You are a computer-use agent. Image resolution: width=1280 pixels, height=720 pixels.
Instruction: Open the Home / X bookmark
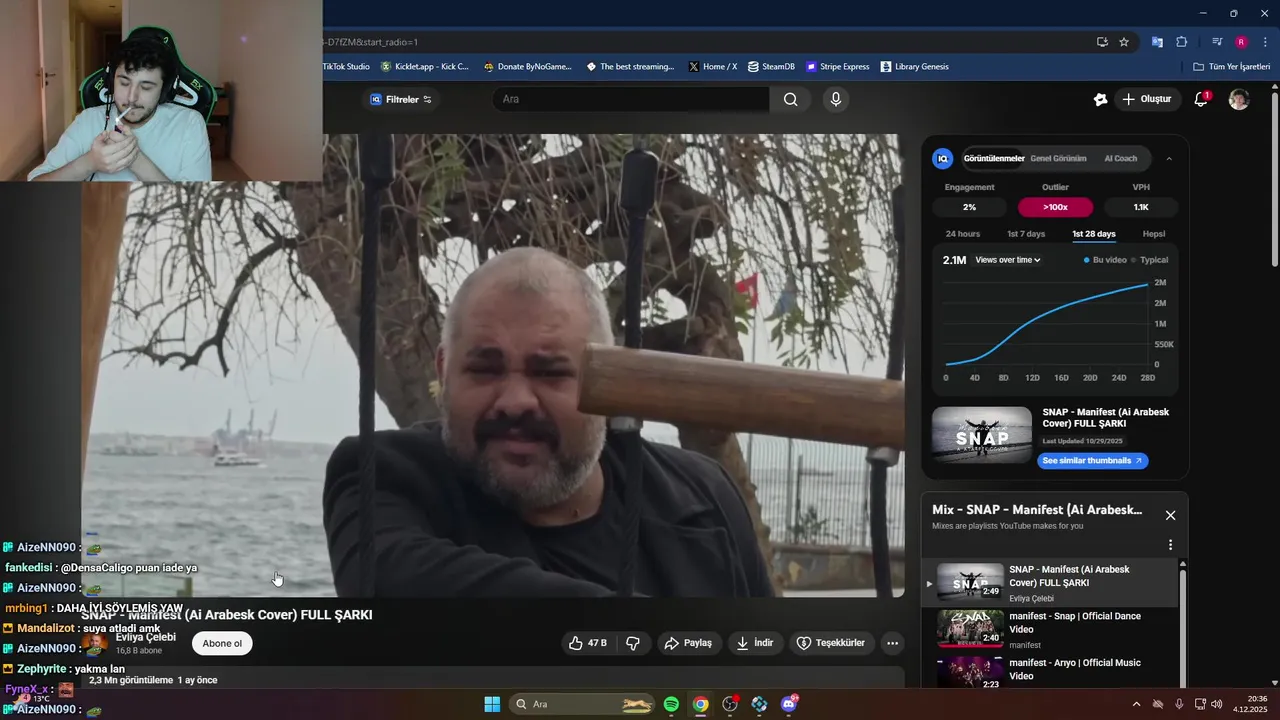coord(712,67)
